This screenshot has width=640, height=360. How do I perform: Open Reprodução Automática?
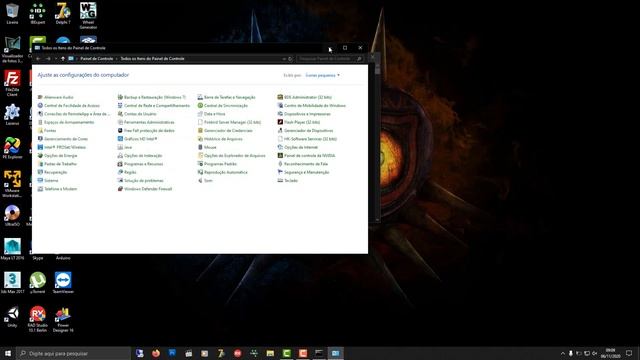coord(222,172)
